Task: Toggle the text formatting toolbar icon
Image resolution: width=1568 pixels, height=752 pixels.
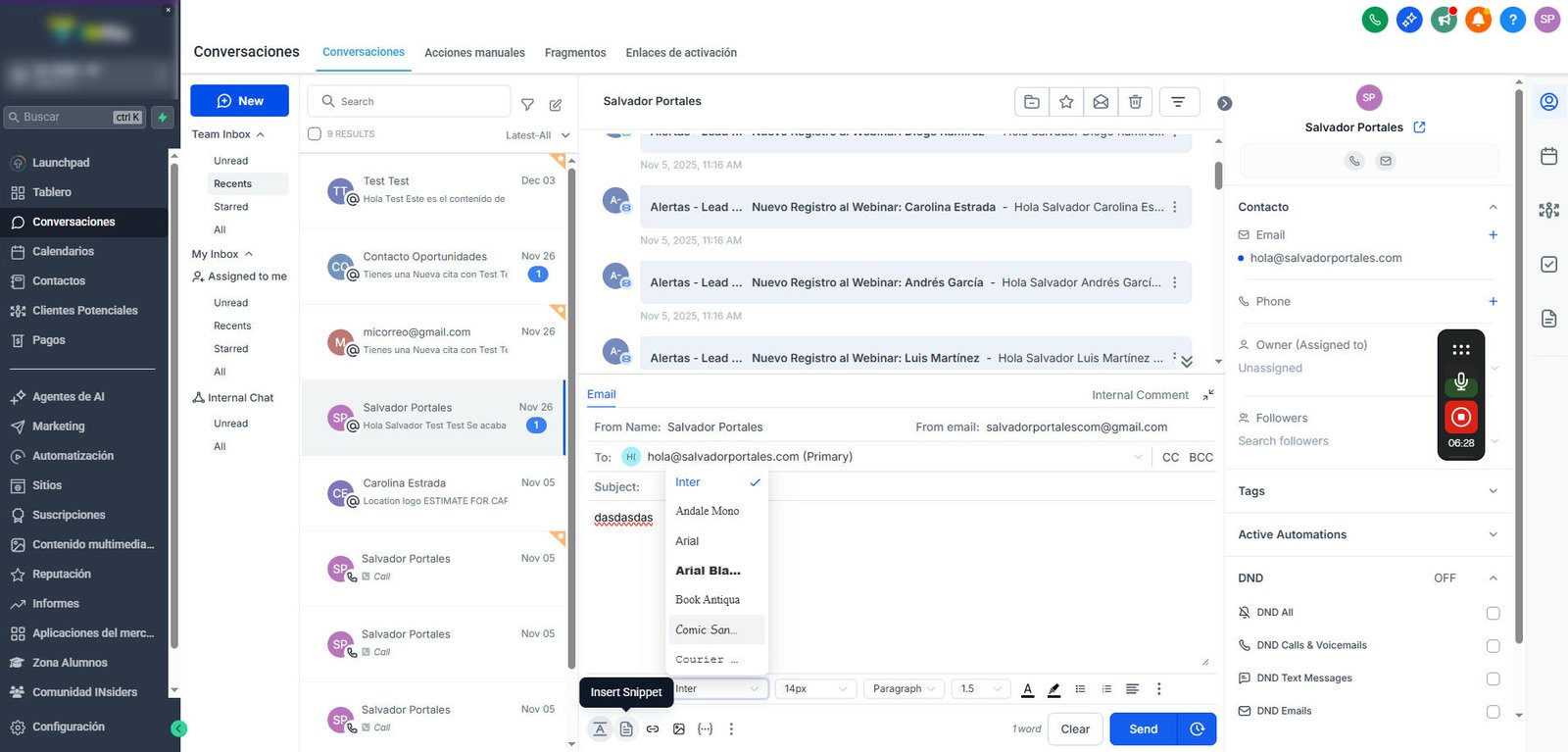Action: click(x=600, y=729)
